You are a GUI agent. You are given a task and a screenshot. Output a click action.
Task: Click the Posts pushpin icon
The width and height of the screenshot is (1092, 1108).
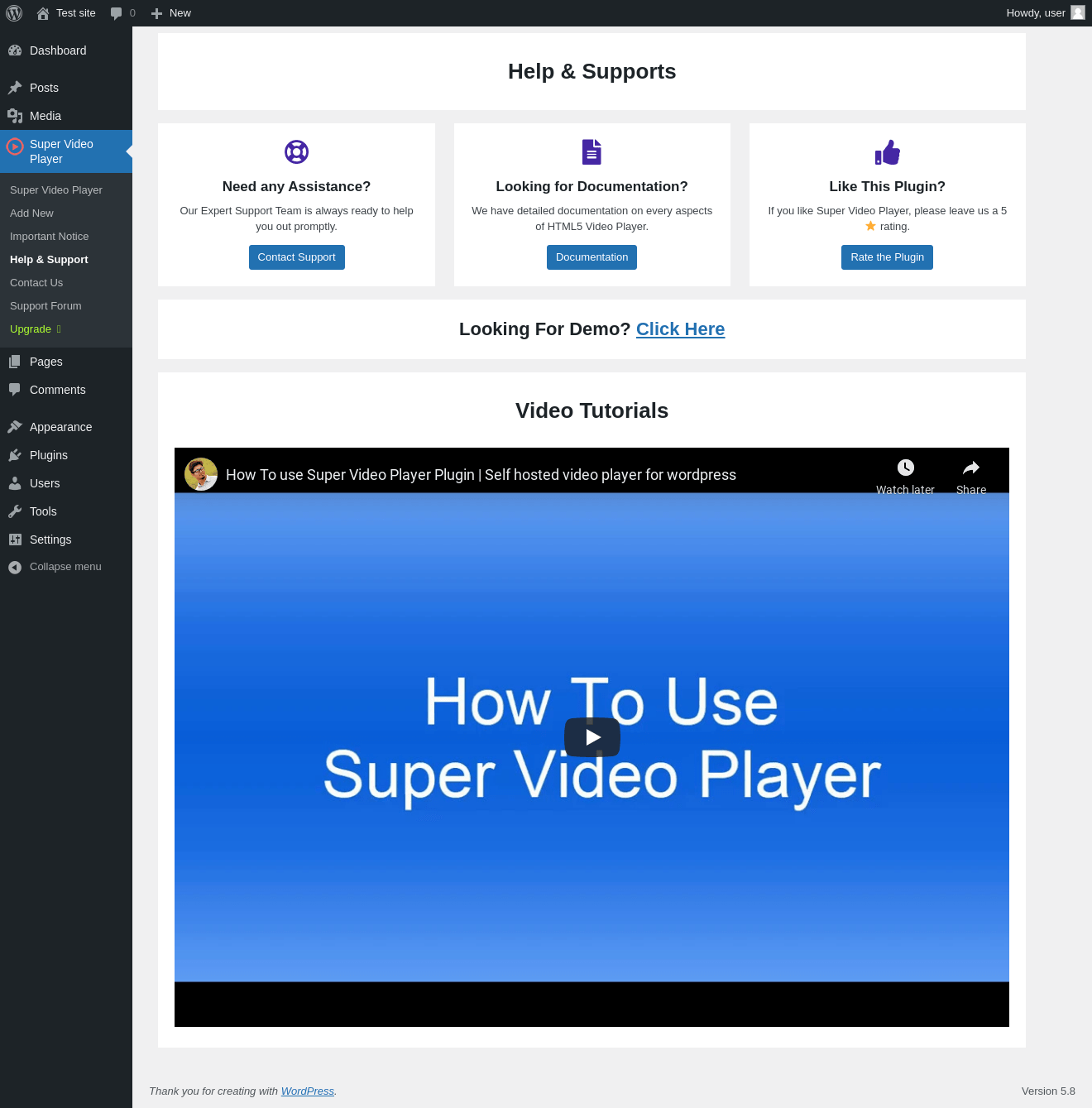click(x=15, y=88)
